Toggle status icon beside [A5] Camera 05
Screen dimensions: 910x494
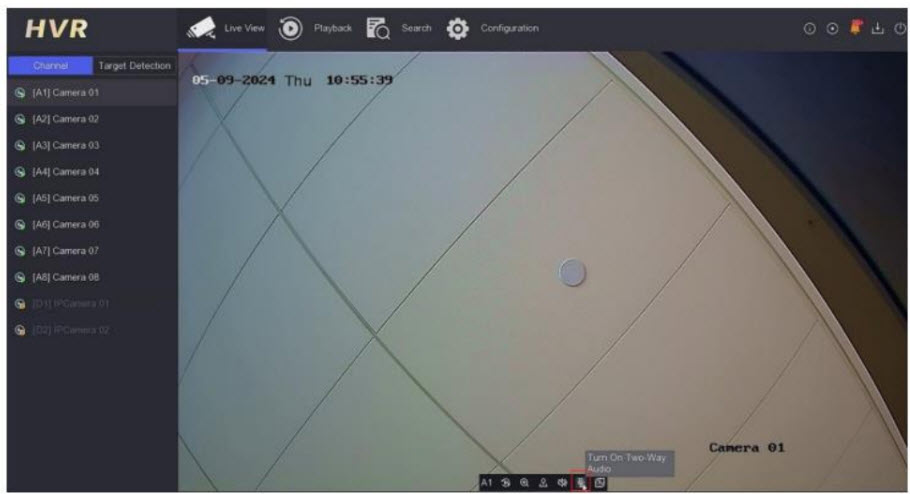pyautogui.click(x=19, y=198)
